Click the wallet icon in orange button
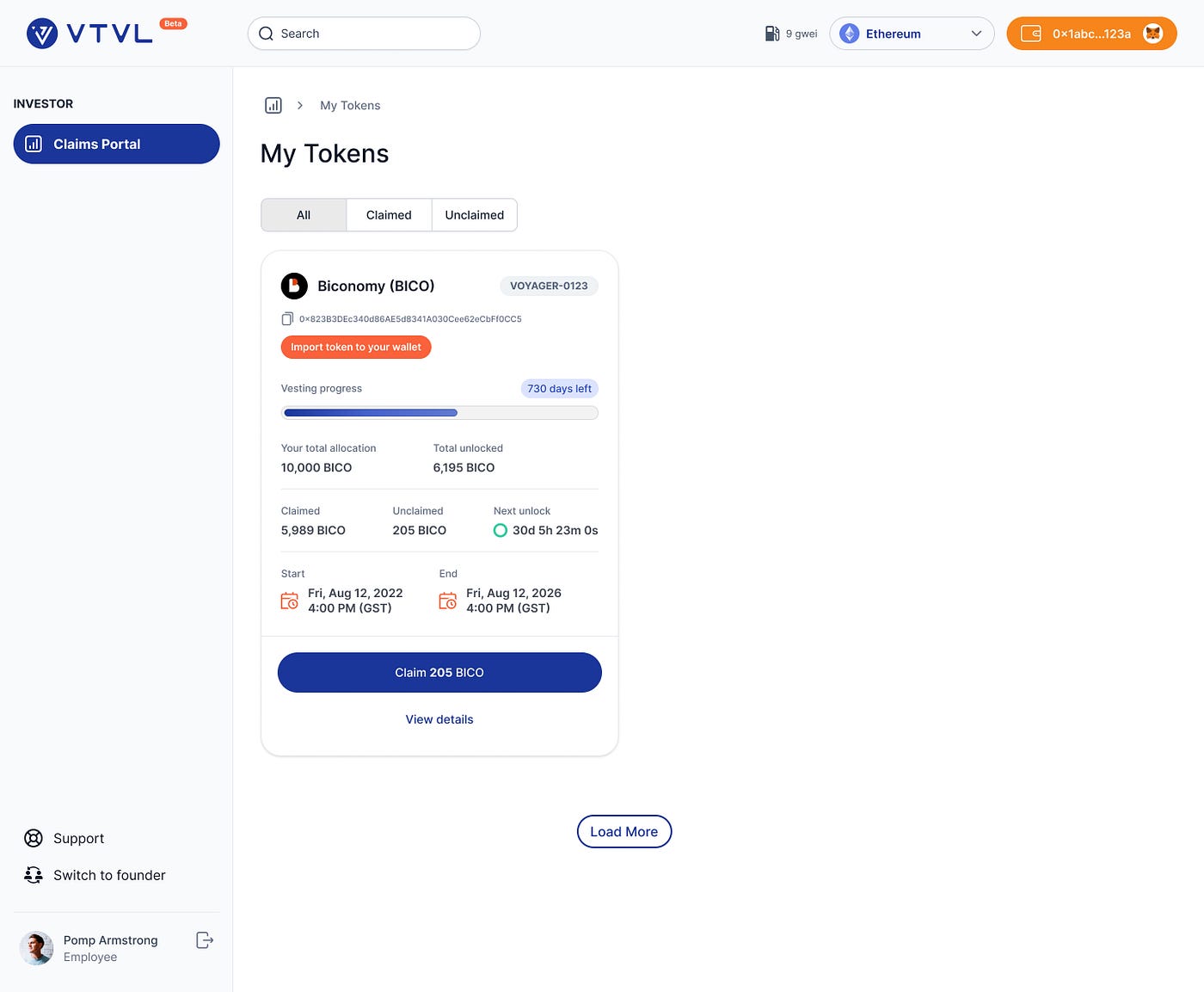 (x=1030, y=34)
